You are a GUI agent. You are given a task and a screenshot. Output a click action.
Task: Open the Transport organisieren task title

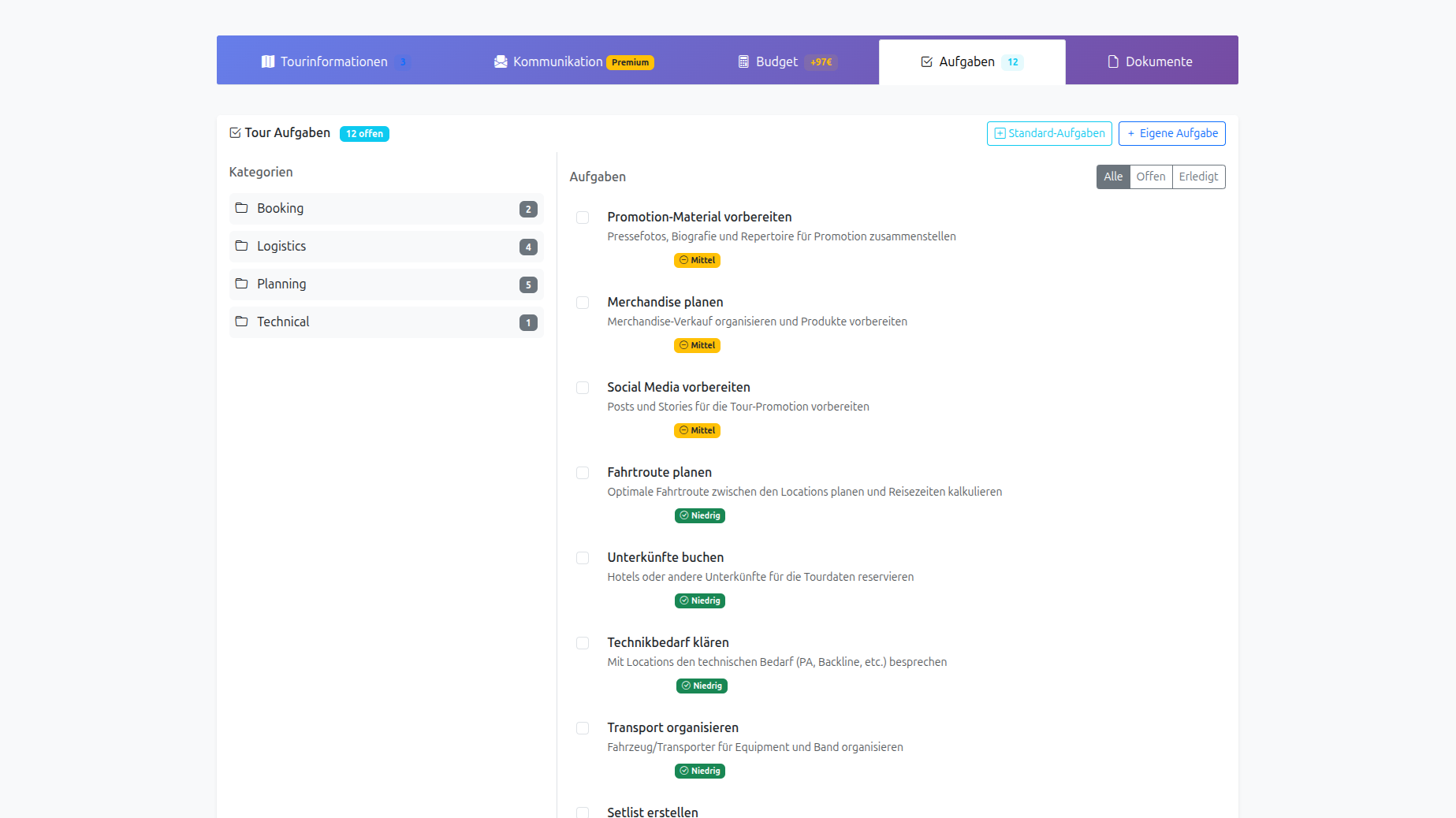coord(672,727)
